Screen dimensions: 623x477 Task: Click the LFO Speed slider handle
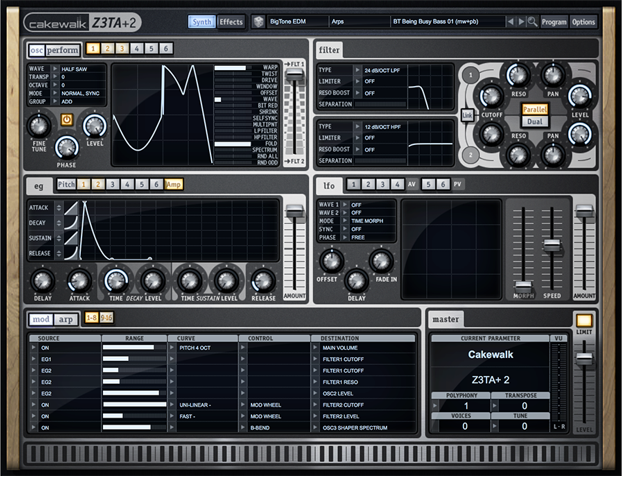(552, 245)
